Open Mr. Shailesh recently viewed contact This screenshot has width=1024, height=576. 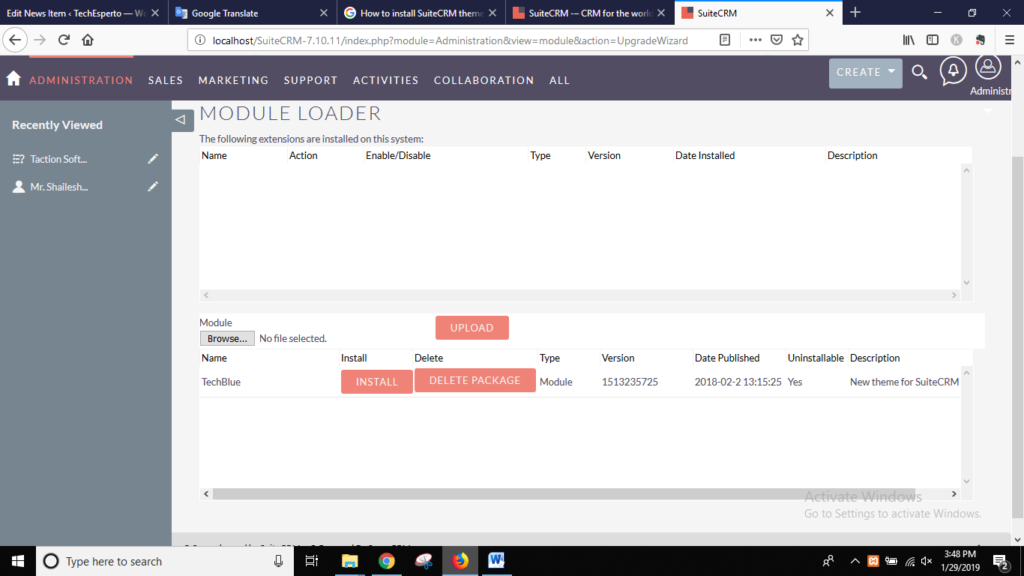59,187
